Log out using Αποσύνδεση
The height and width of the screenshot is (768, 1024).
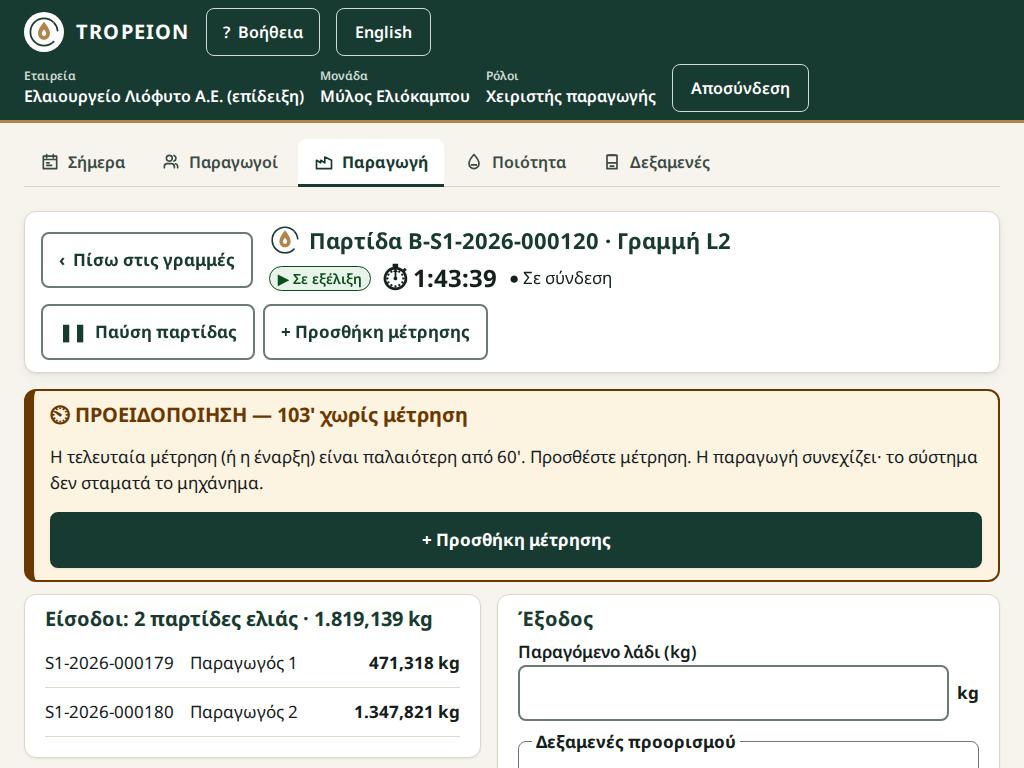pyautogui.click(x=740, y=88)
